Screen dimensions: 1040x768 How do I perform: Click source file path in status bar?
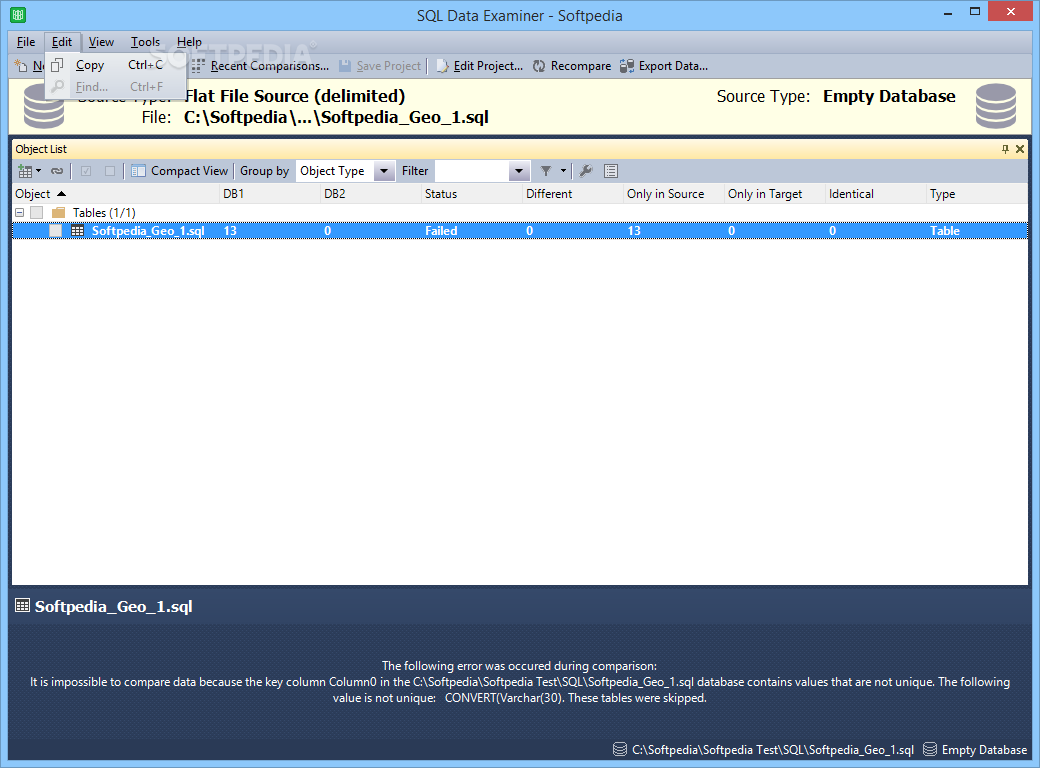[x=773, y=749]
